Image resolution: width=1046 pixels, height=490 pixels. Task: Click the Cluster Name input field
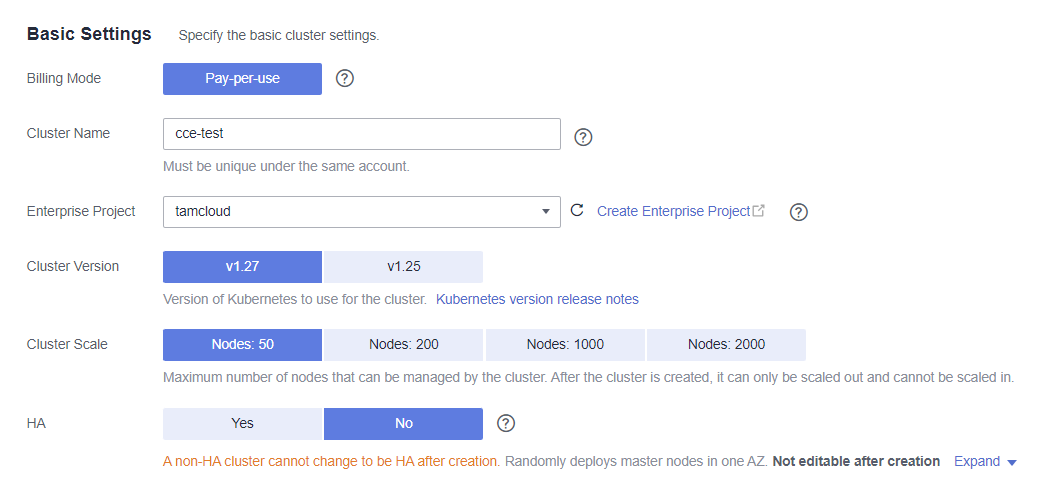pyautogui.click(x=361, y=134)
